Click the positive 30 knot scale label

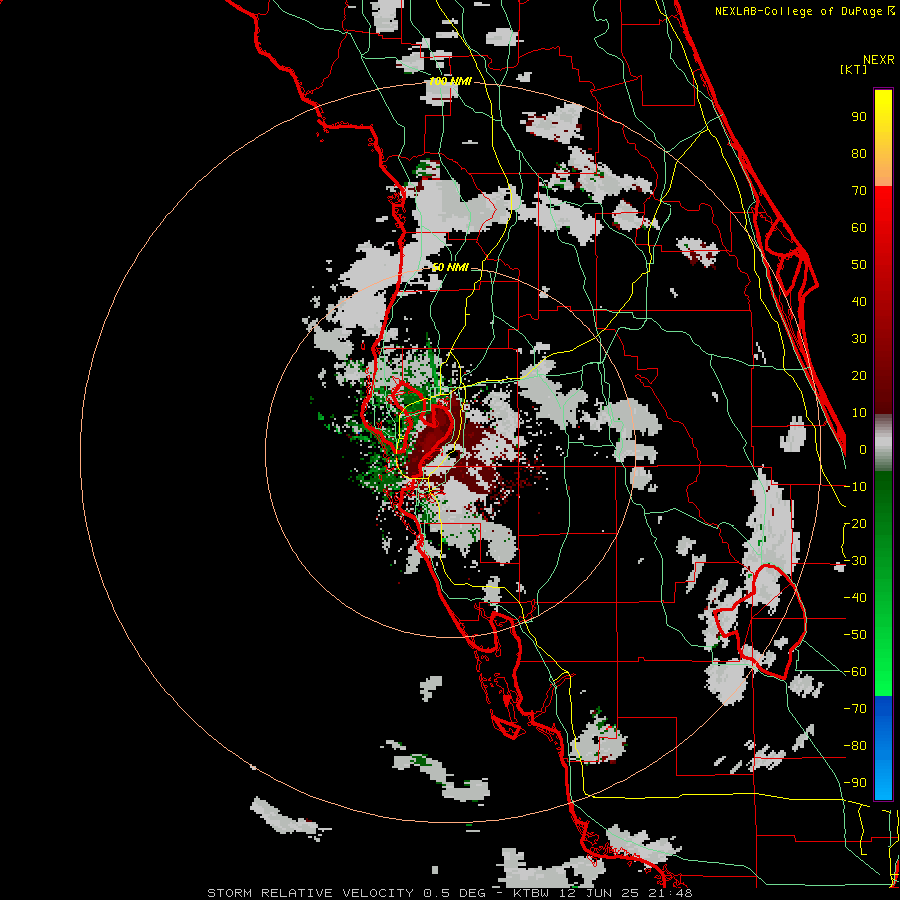859,339
